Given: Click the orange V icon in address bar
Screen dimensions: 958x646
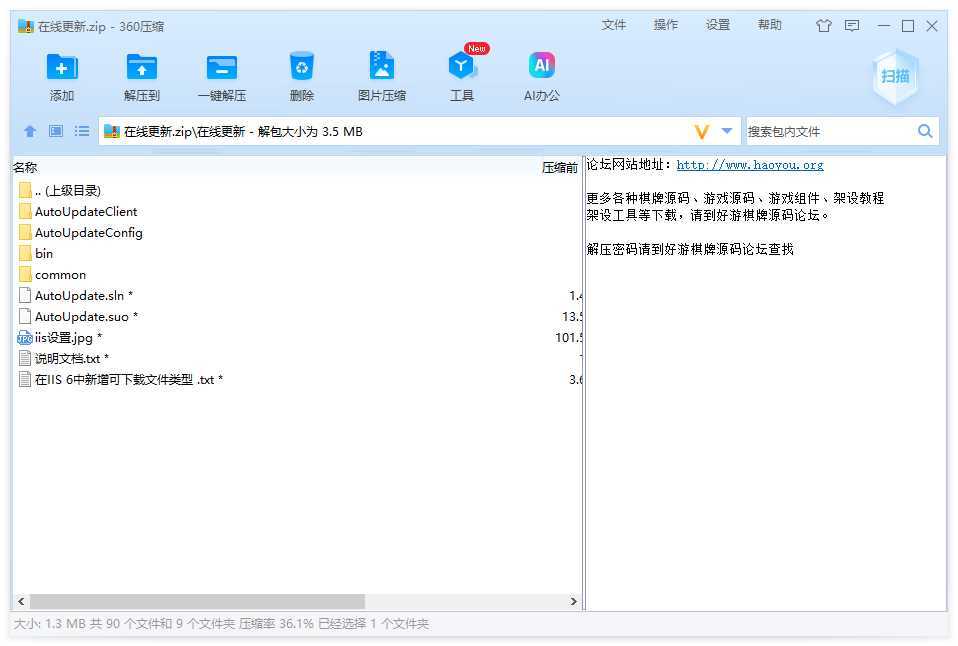Looking at the screenshot, I should tap(702, 131).
